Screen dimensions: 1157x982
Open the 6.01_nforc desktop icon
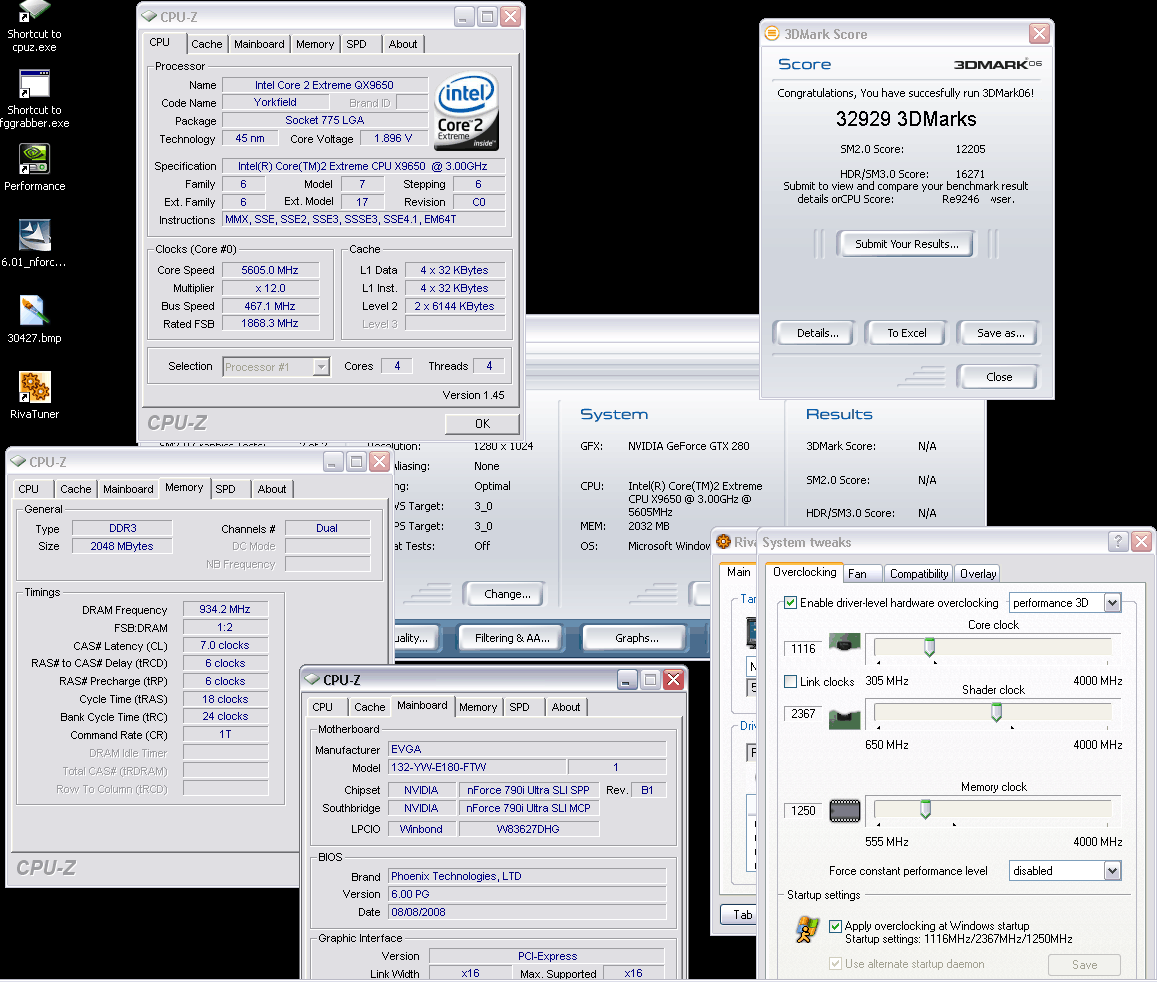click(x=34, y=236)
